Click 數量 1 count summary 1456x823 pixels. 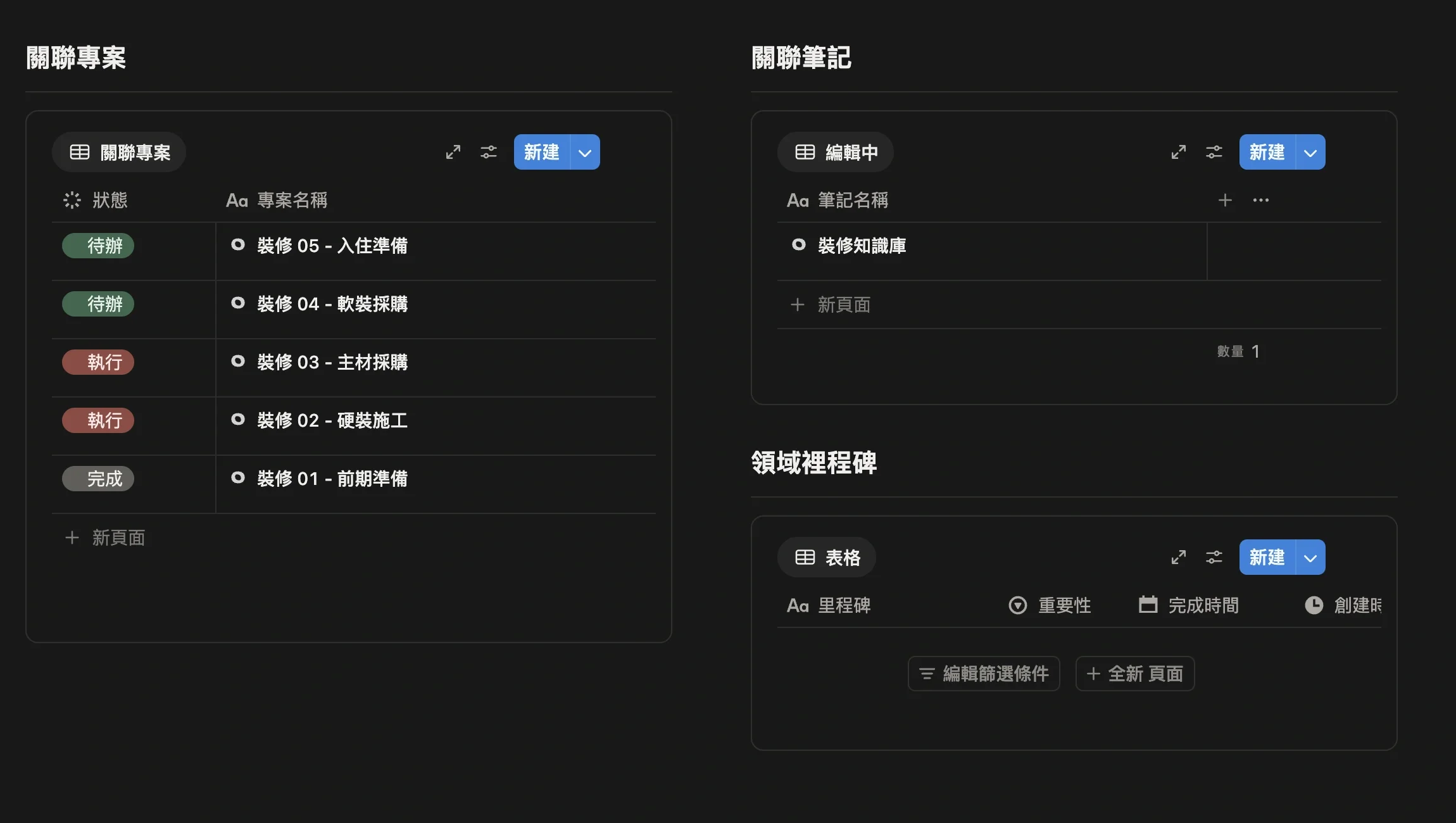click(x=1238, y=351)
